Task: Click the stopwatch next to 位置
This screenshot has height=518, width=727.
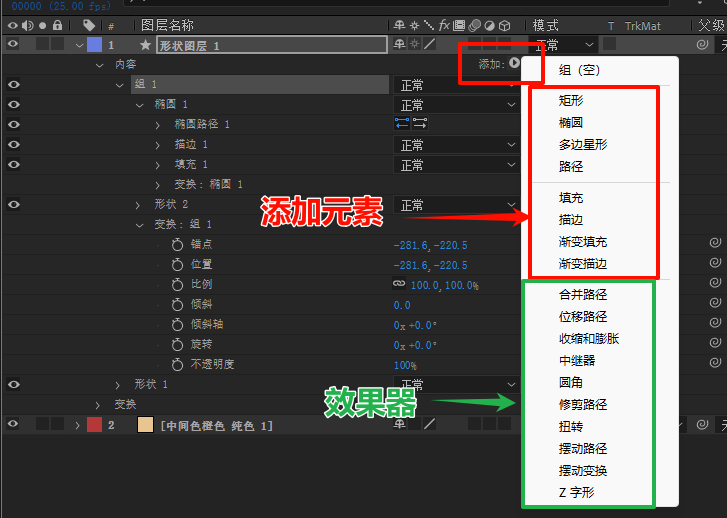Action: pos(177,264)
